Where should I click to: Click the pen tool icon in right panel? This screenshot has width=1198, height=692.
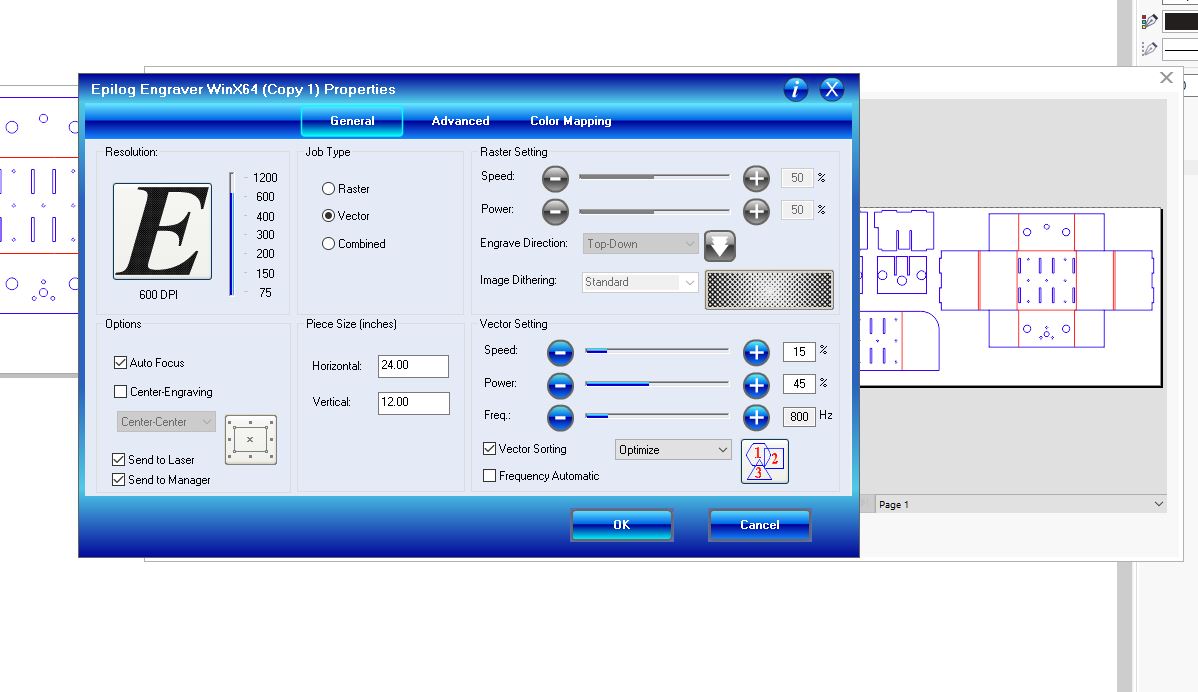[x=1149, y=21]
